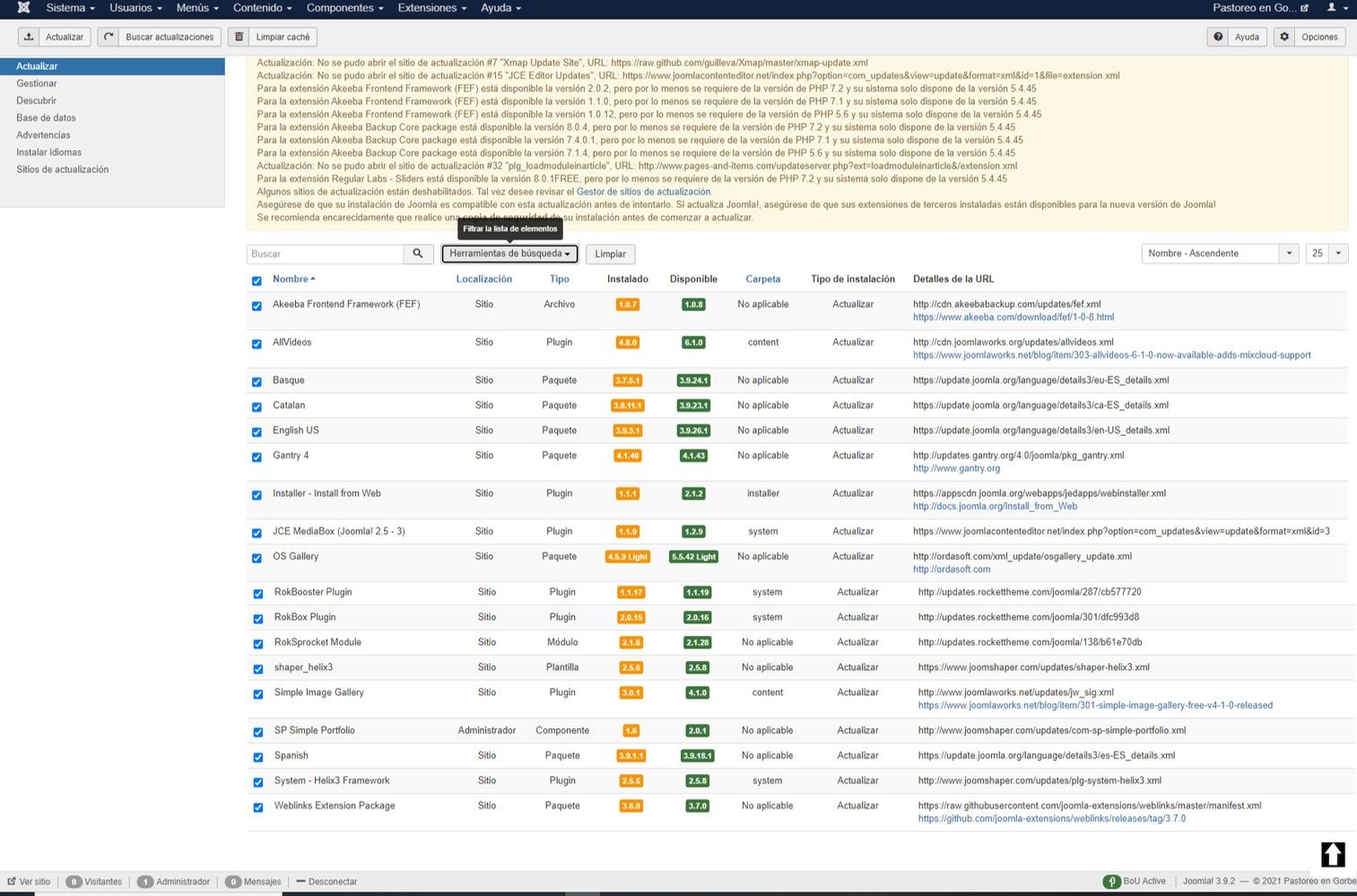Click Limpiar caché trash button
1357x896 pixels.
tap(274, 37)
